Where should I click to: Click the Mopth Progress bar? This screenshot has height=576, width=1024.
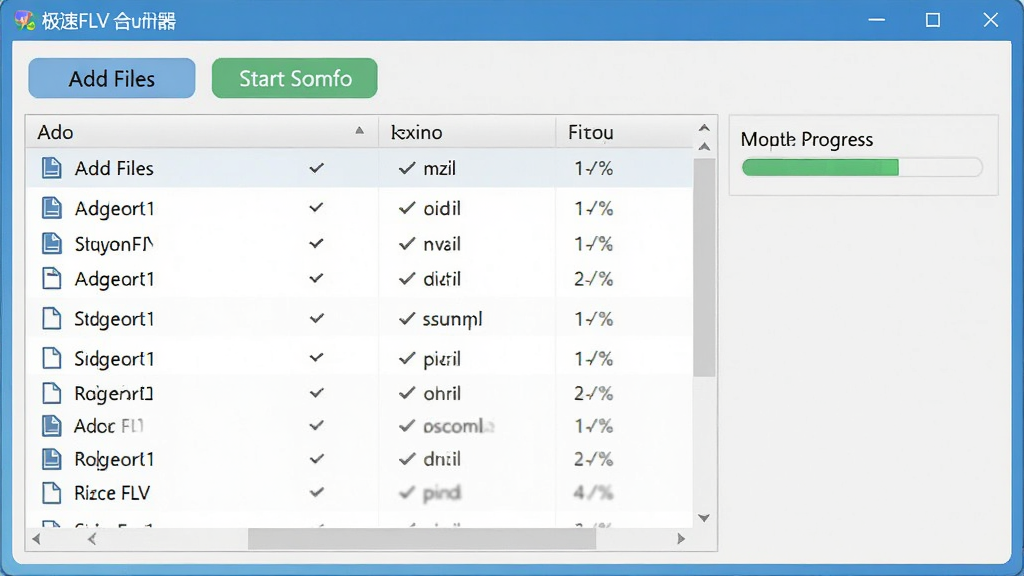(x=862, y=168)
